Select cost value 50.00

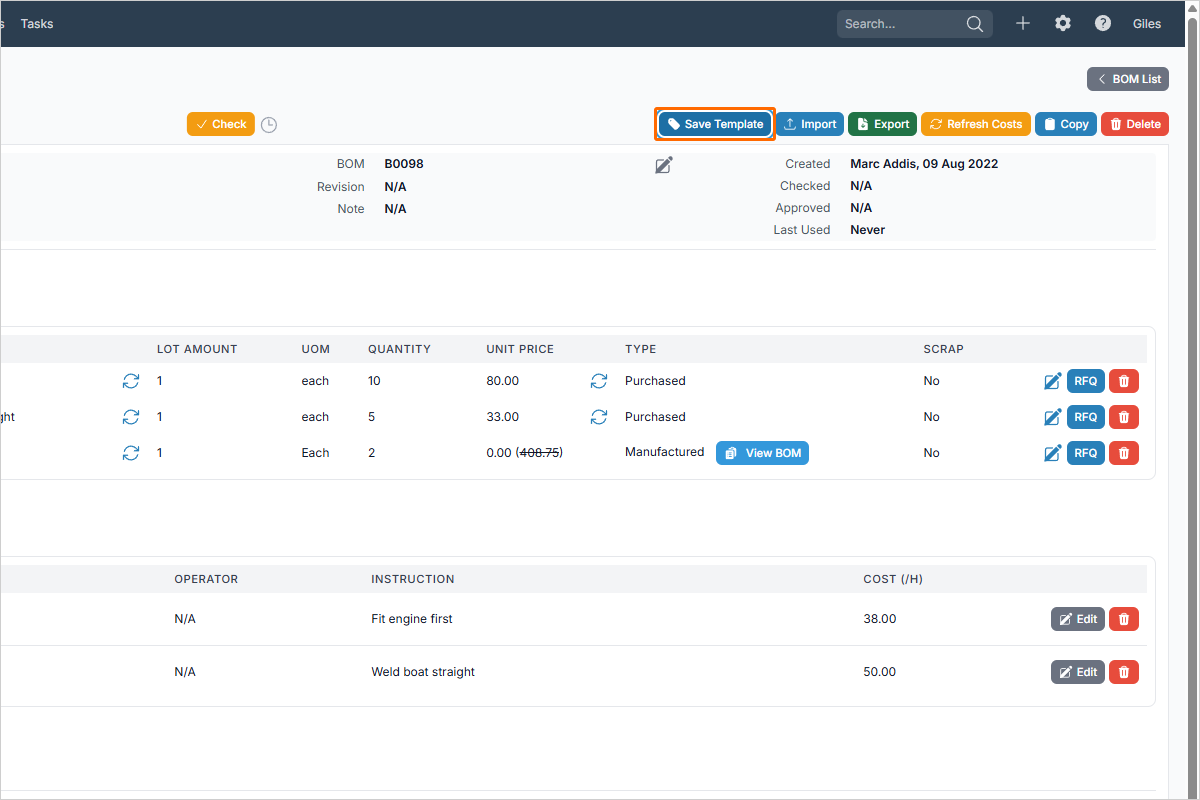coord(880,672)
